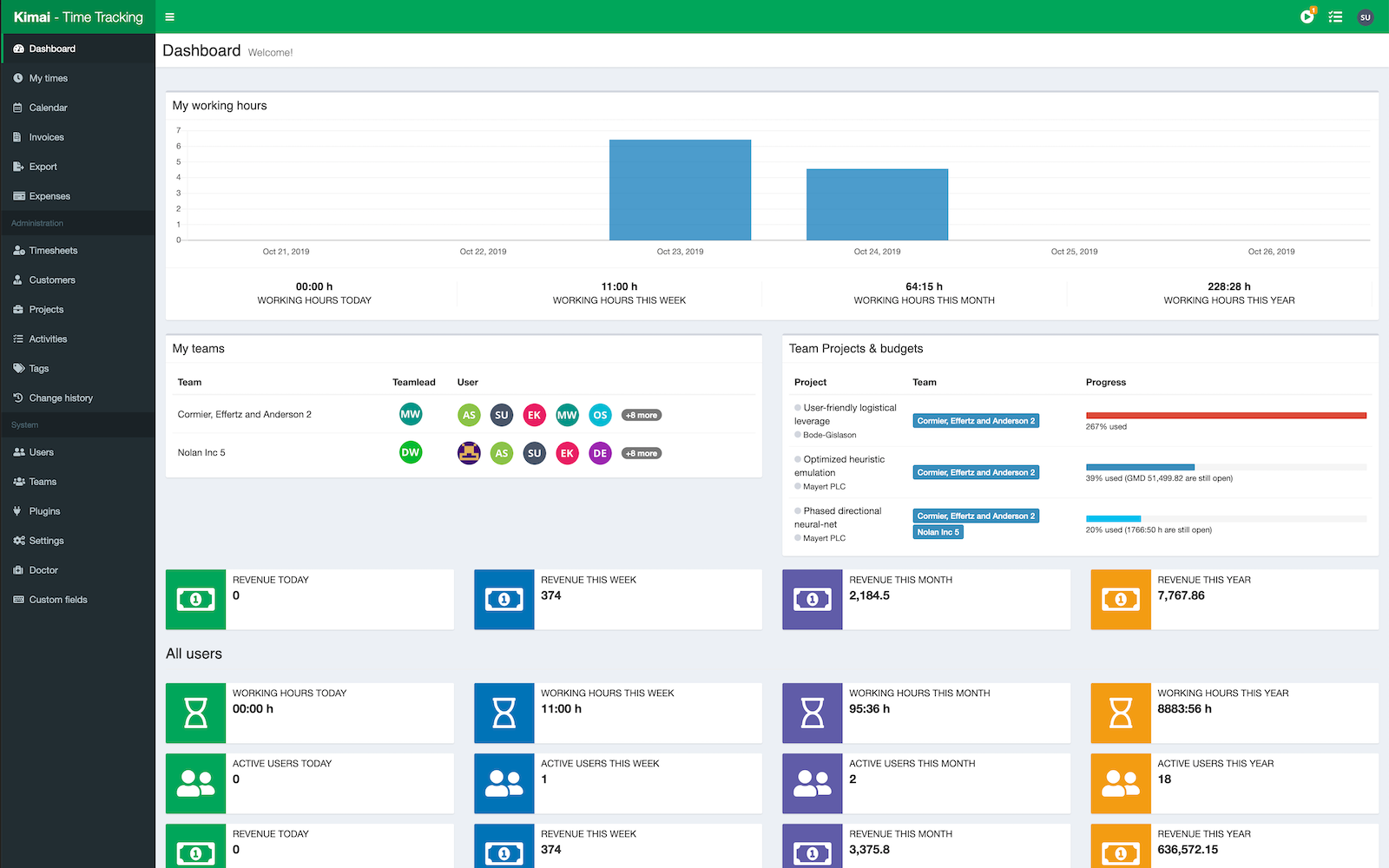Click Cormier team badge beside User-friendly logistical leverage

[976, 421]
